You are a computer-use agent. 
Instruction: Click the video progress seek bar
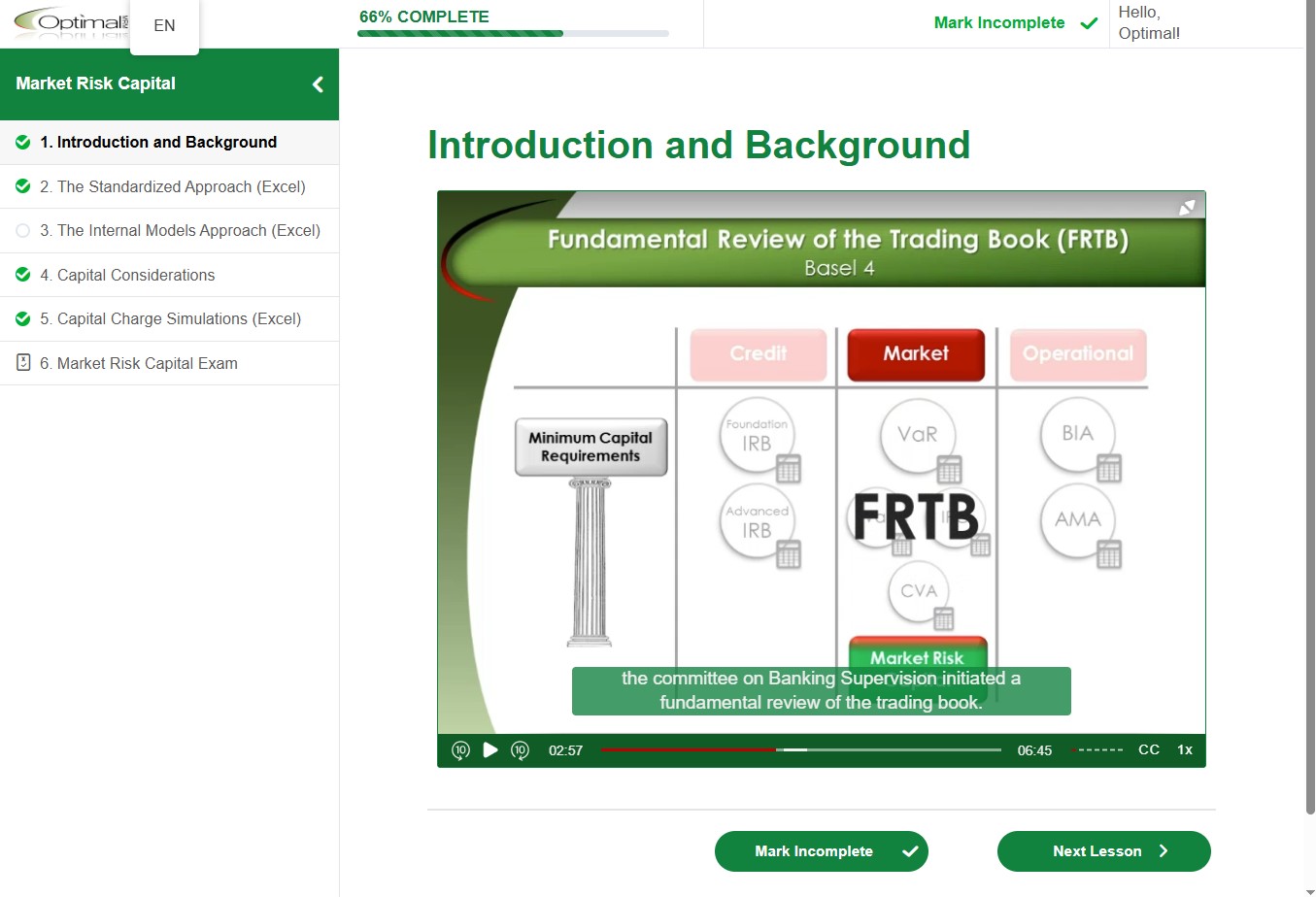(800, 749)
